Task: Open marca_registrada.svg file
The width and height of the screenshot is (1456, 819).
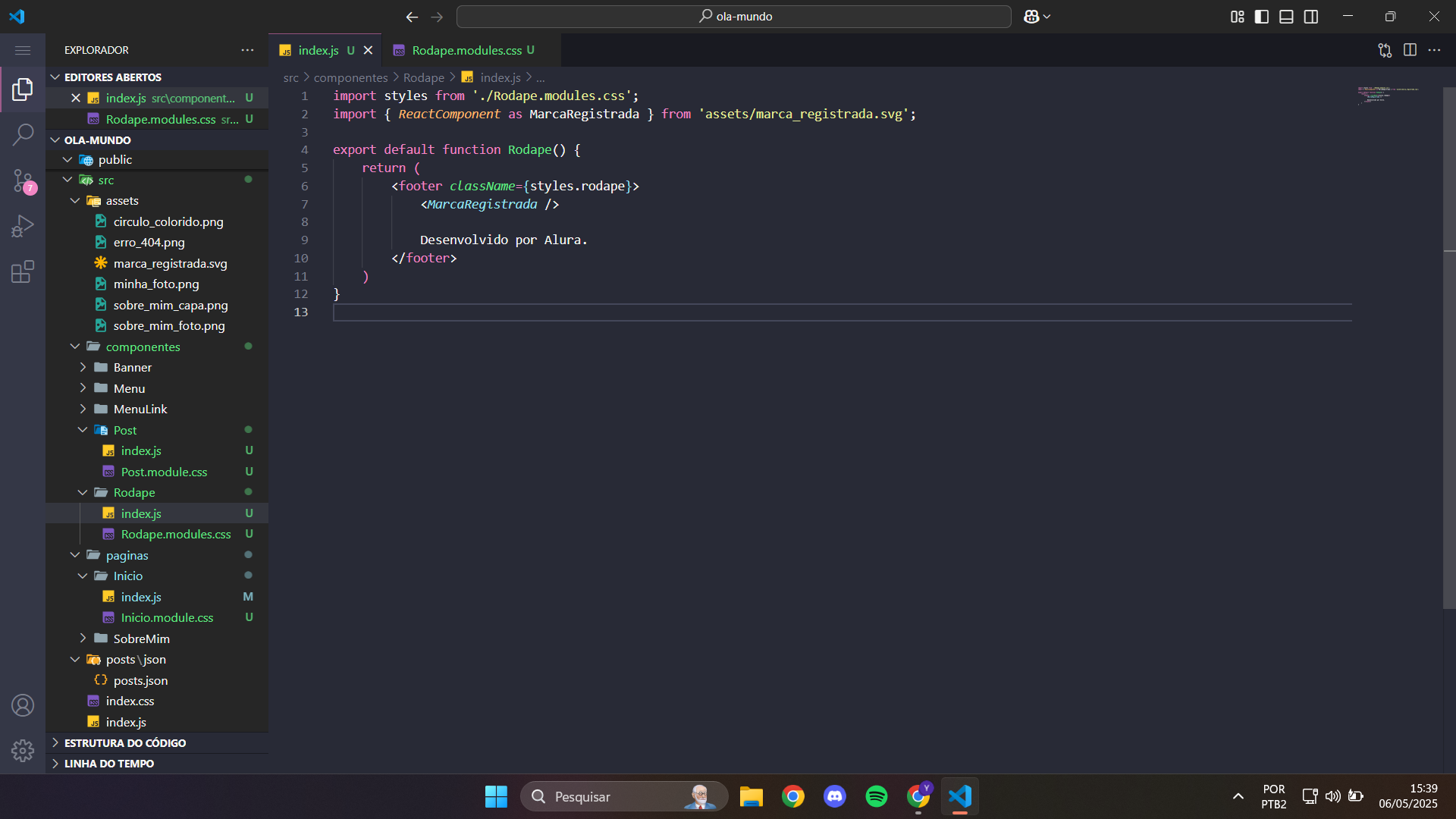Action: (x=157, y=264)
